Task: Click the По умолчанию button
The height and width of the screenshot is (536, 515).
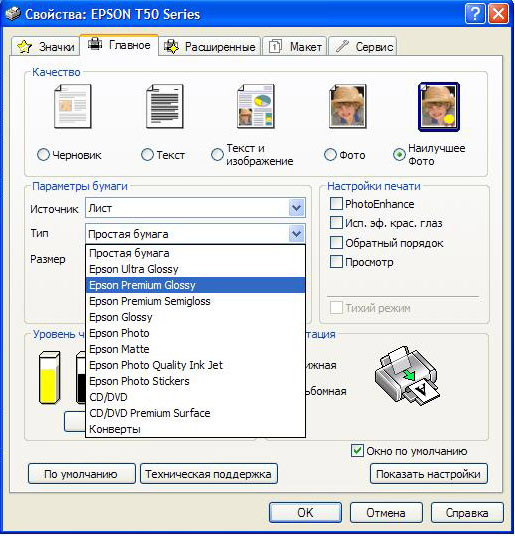Action: (x=81, y=474)
